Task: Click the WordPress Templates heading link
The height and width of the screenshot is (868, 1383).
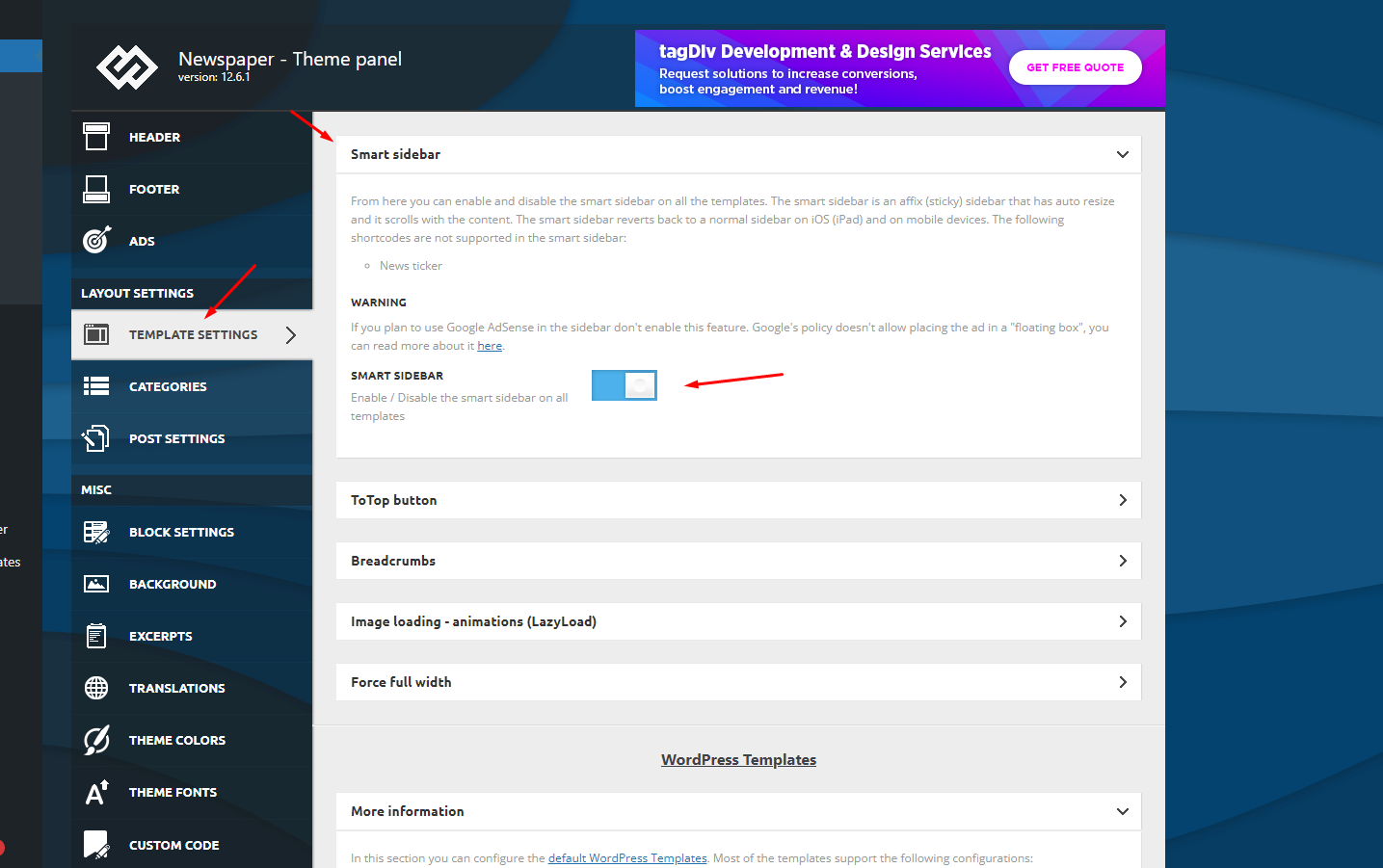Action: (x=738, y=760)
